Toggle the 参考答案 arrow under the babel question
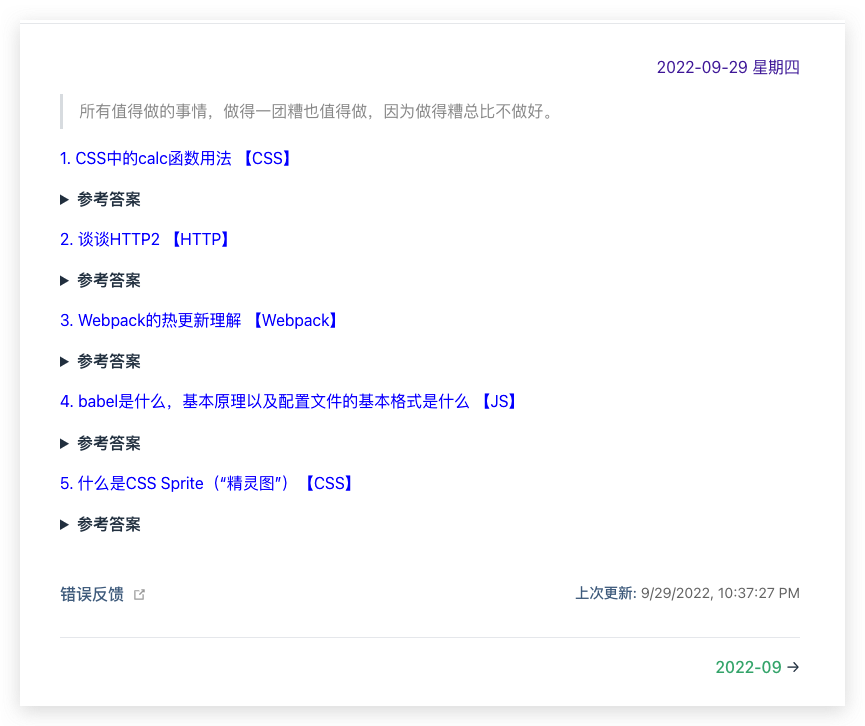The width and height of the screenshot is (865, 726). [65, 443]
